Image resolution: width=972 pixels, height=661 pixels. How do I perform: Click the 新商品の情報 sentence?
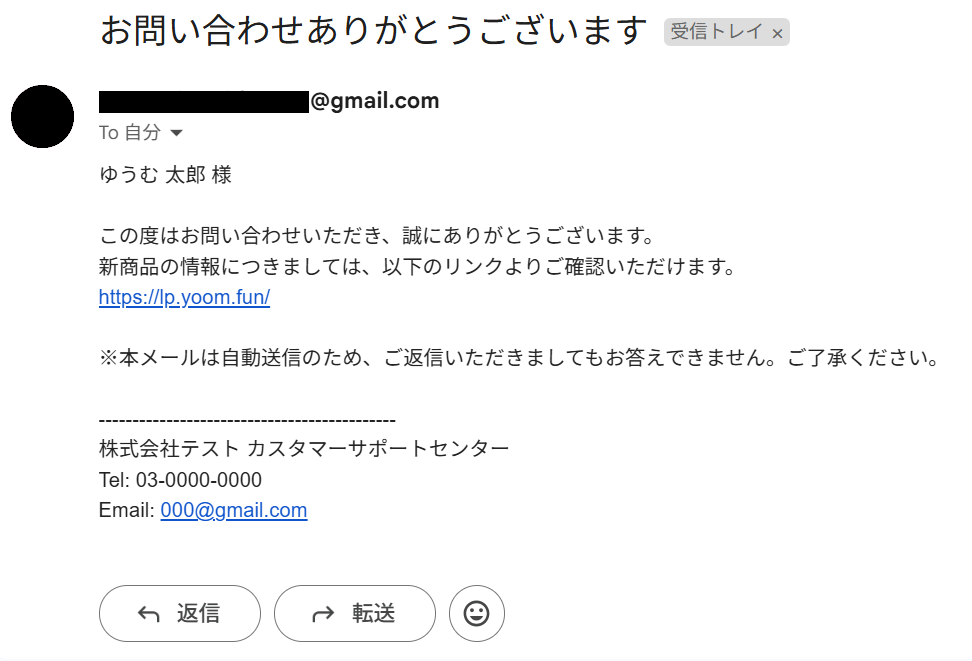(x=417, y=267)
